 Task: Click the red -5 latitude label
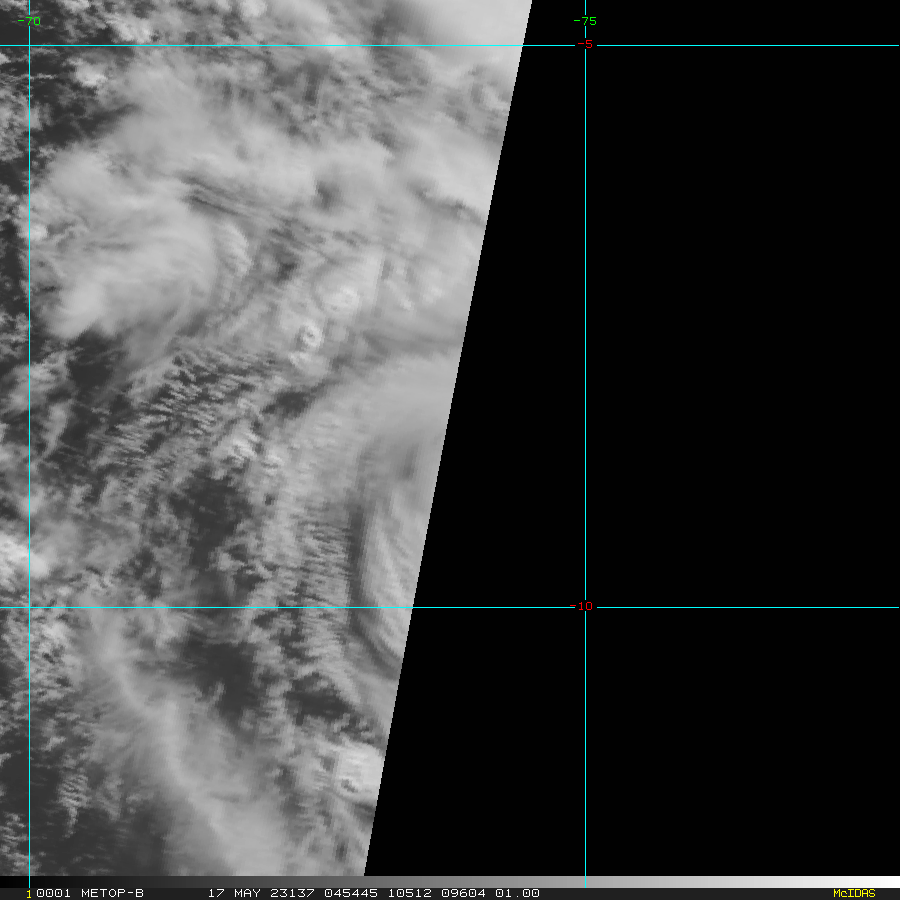pyautogui.click(x=585, y=44)
